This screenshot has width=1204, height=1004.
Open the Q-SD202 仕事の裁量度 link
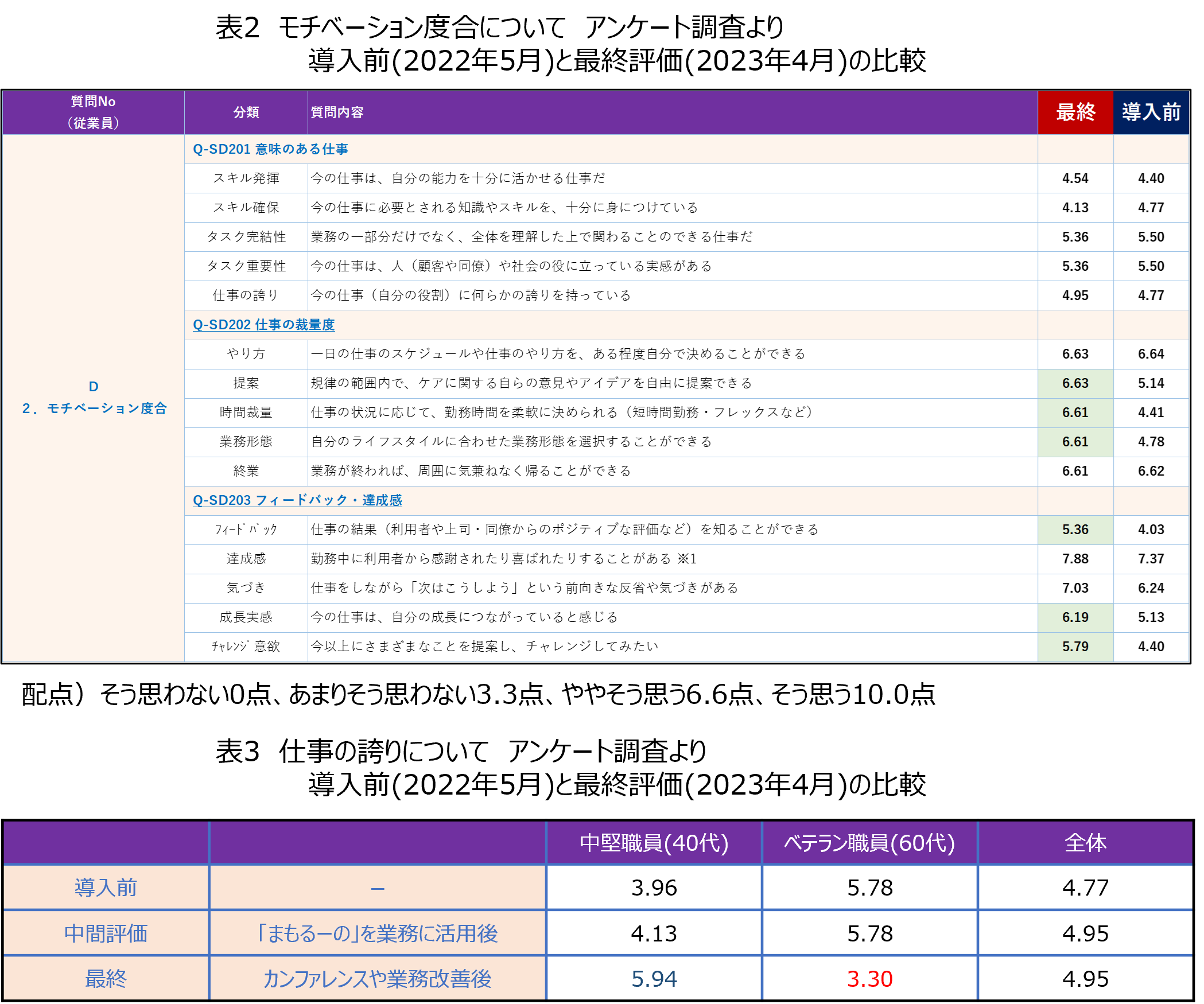pos(263,325)
